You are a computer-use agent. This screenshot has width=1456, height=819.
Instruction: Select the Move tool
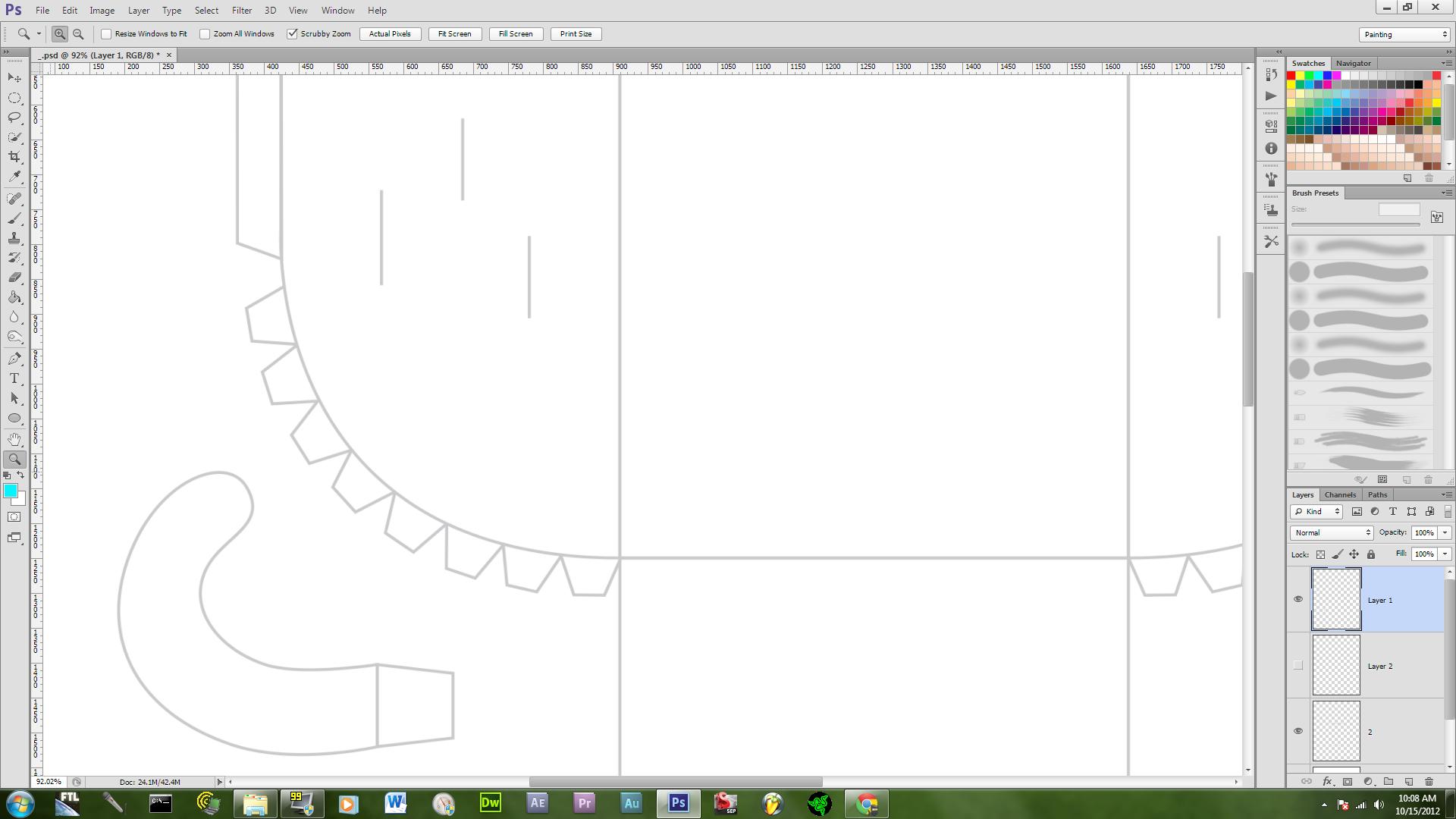coord(14,78)
